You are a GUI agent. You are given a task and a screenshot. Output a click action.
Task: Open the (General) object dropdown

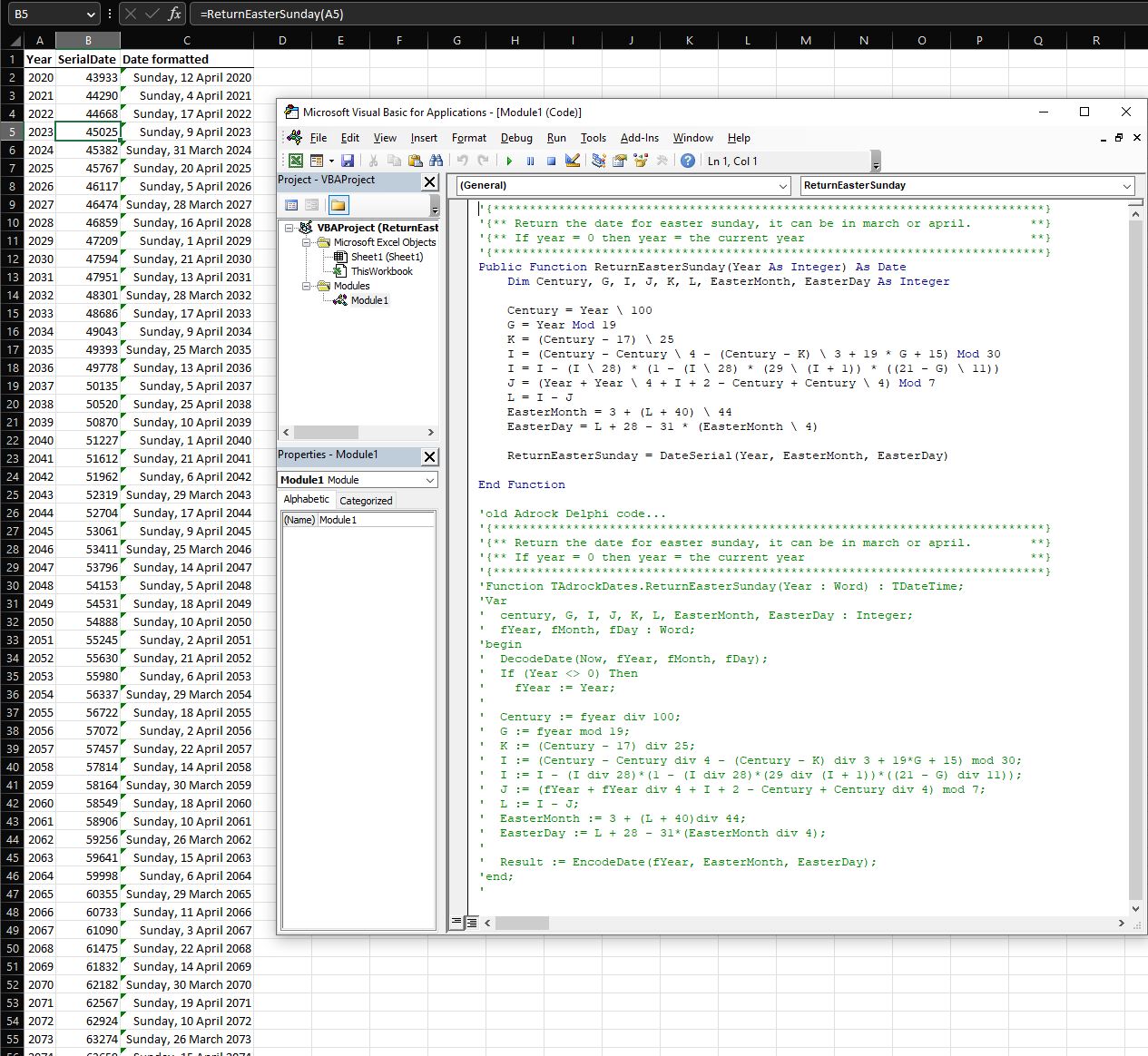pyautogui.click(x=783, y=186)
